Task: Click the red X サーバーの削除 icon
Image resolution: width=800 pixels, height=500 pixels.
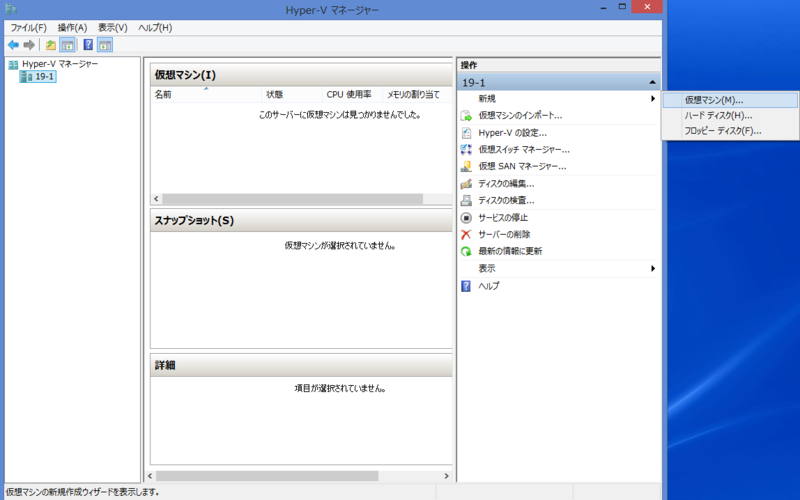Action: click(x=466, y=234)
